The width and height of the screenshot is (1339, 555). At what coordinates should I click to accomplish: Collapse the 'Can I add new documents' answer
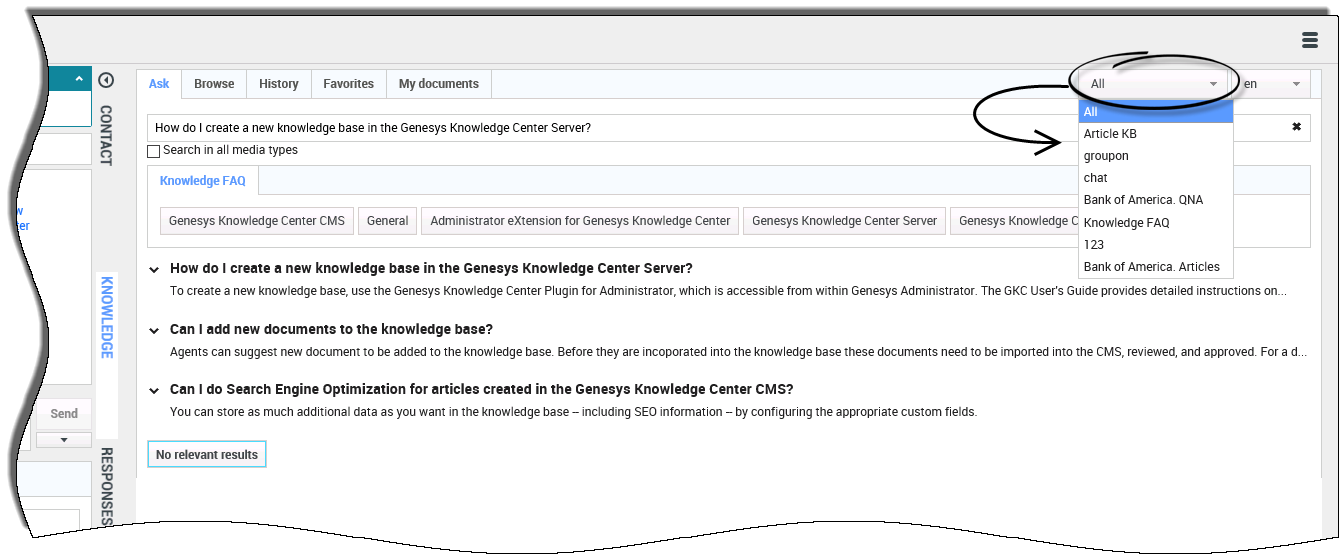coord(154,330)
